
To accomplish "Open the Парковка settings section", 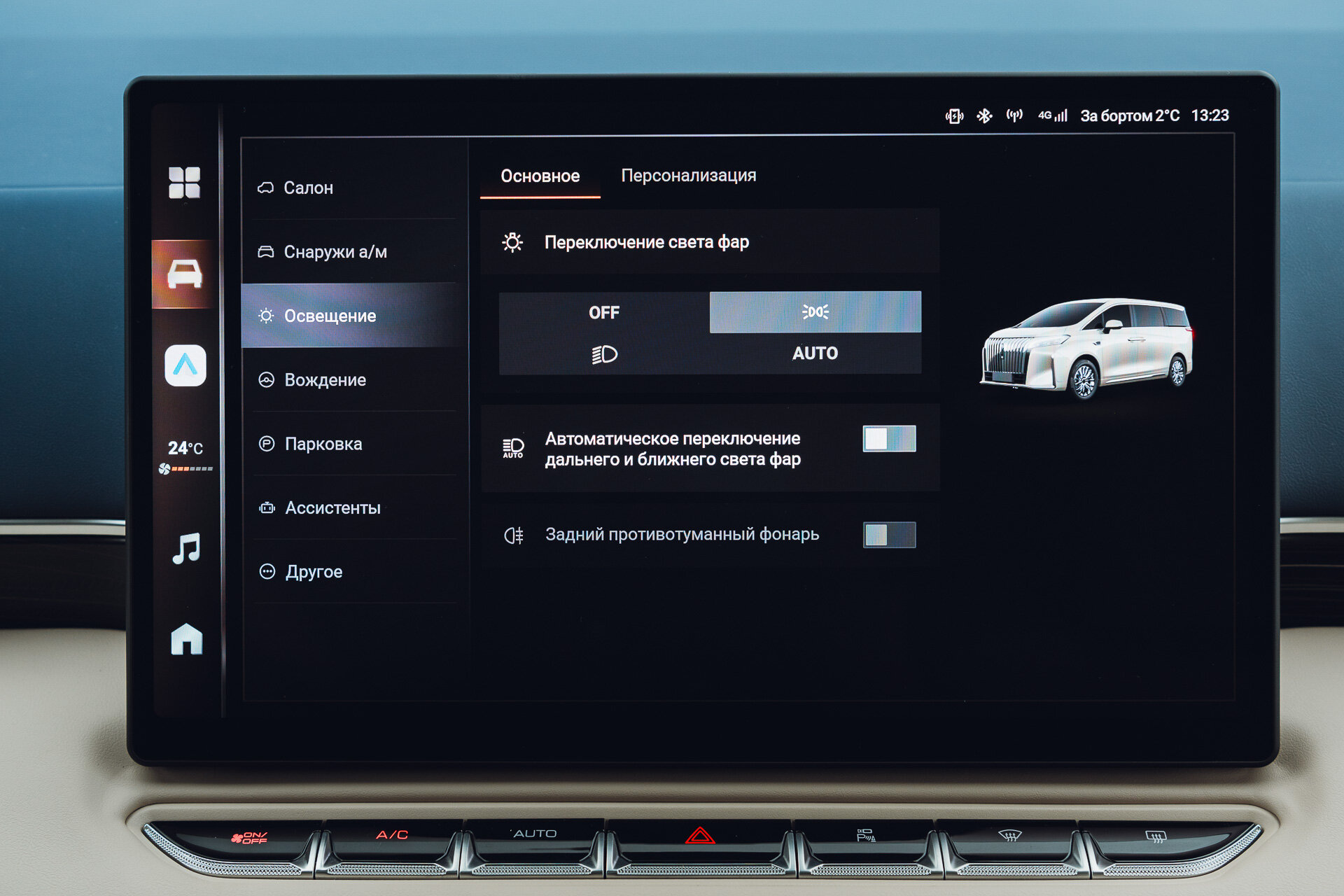I will pyautogui.click(x=323, y=444).
